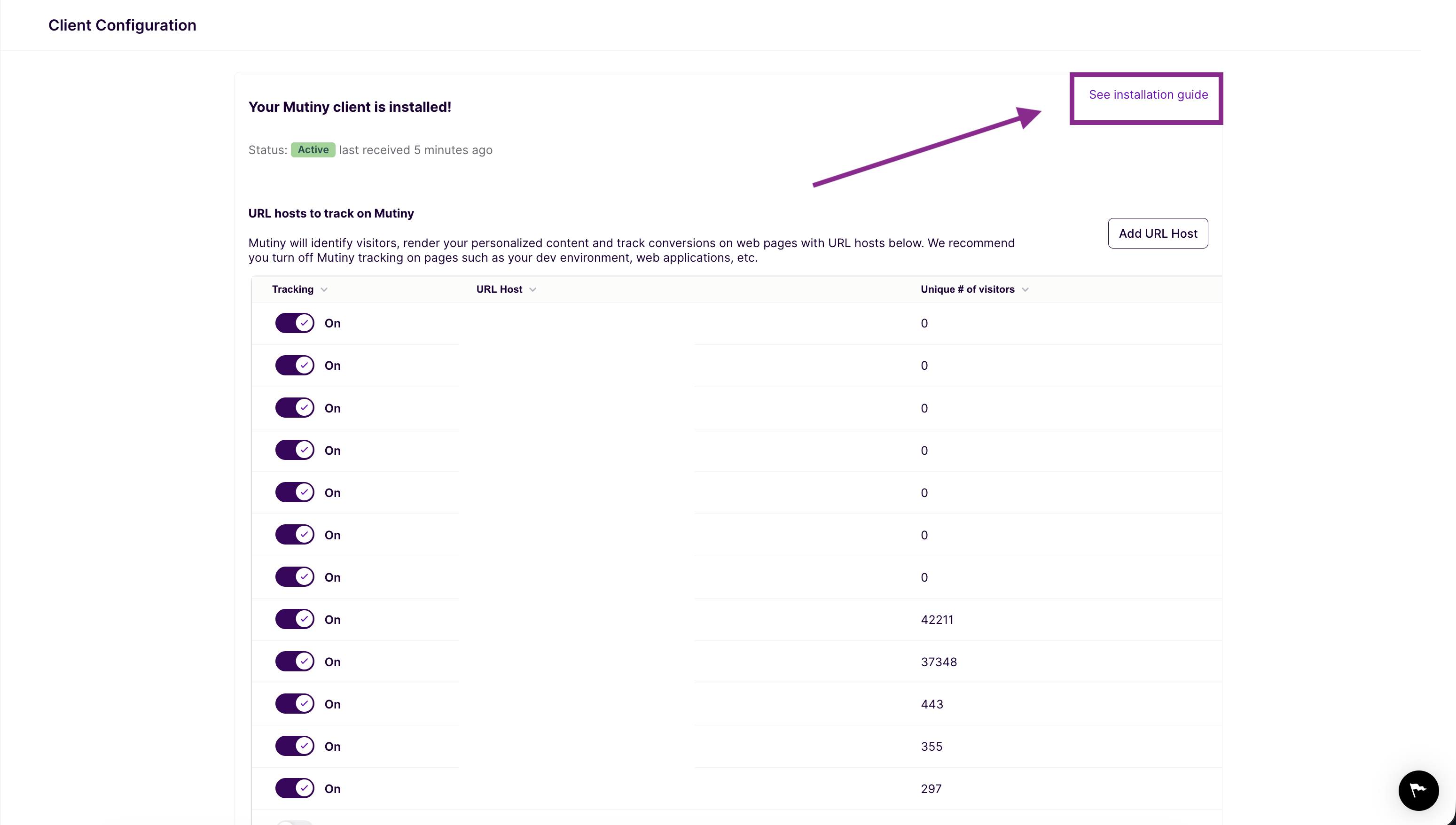Toggle tracking off on the second row

click(x=295, y=365)
